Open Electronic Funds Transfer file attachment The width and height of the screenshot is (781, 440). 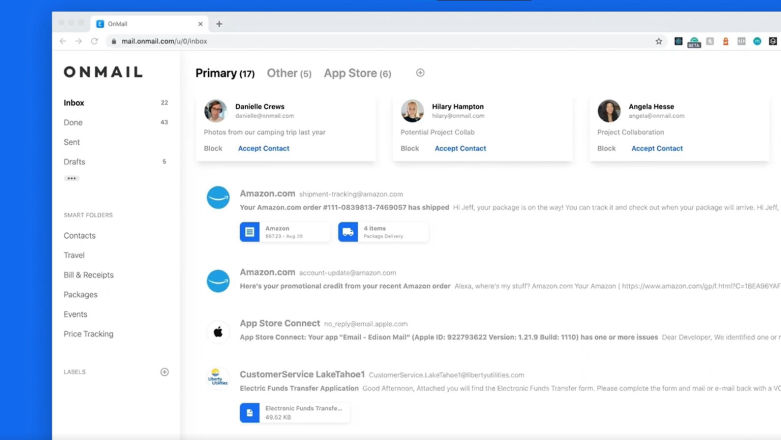click(294, 413)
